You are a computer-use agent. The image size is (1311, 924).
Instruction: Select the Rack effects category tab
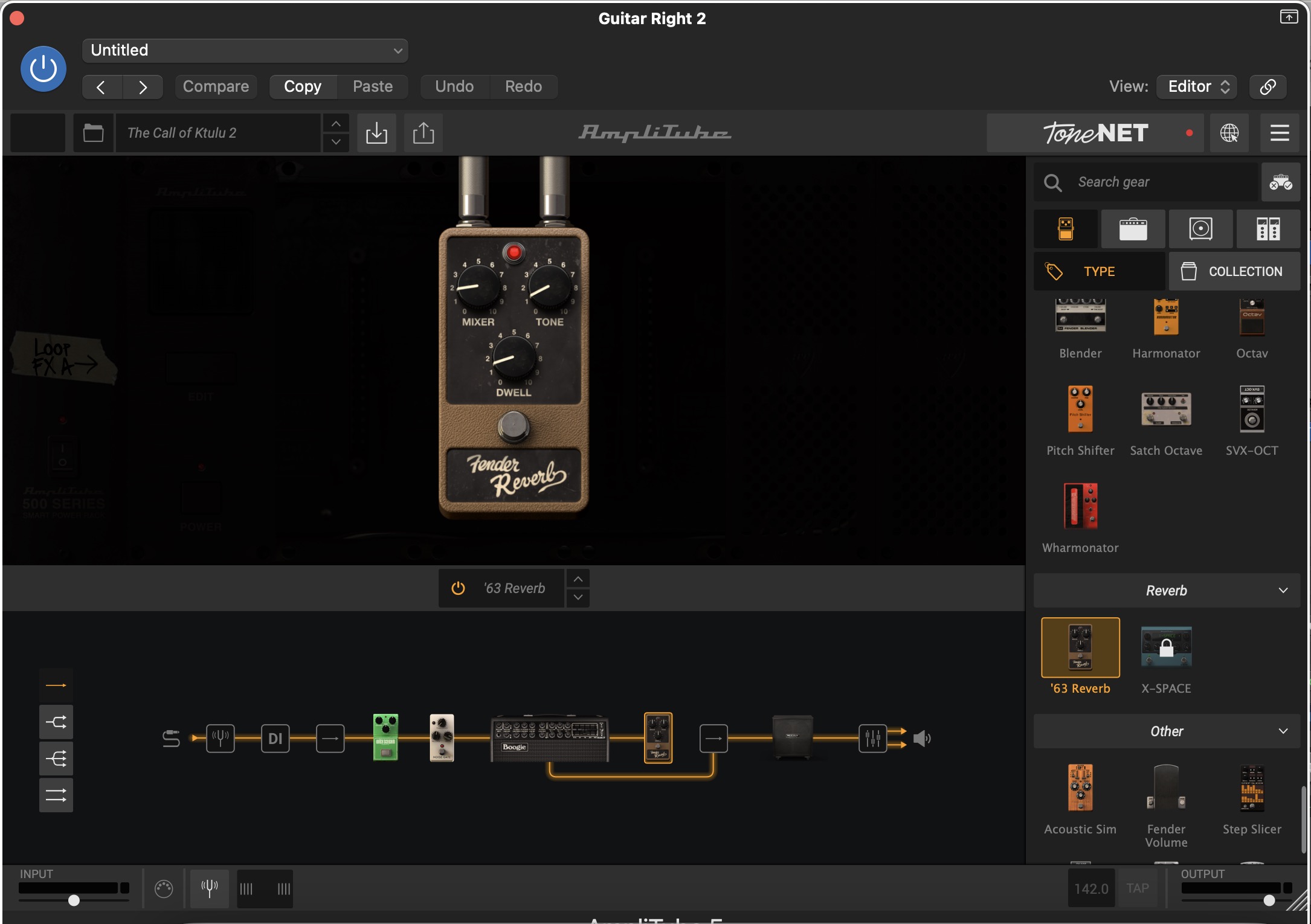click(1268, 229)
